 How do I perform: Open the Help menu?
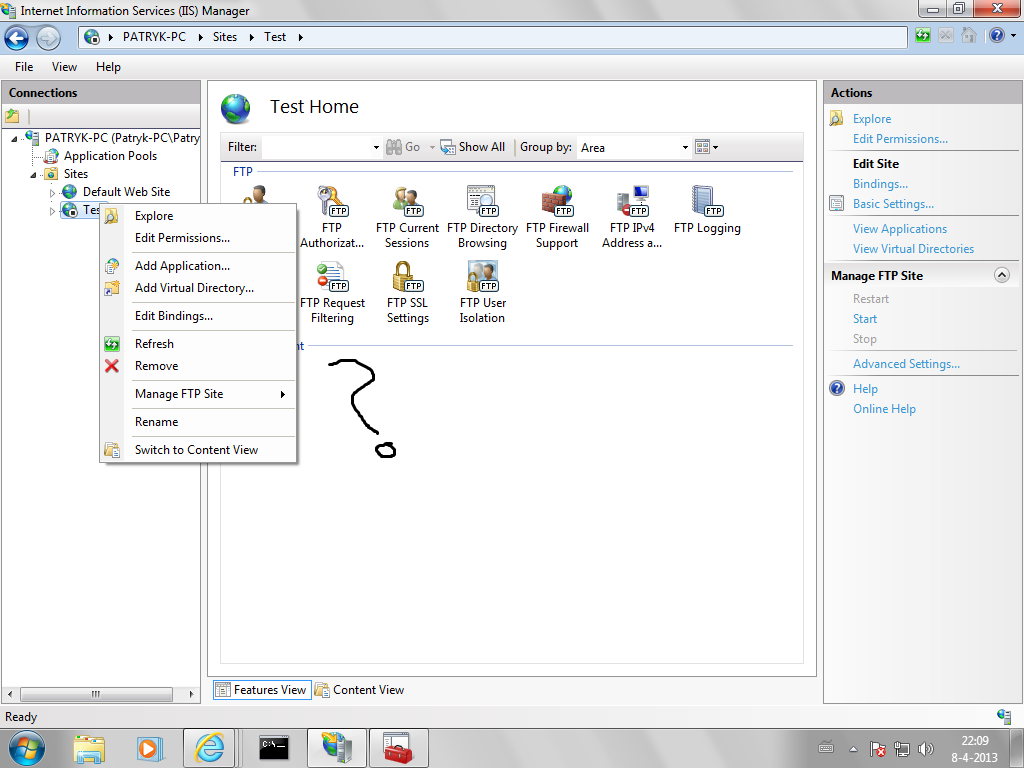coord(108,67)
